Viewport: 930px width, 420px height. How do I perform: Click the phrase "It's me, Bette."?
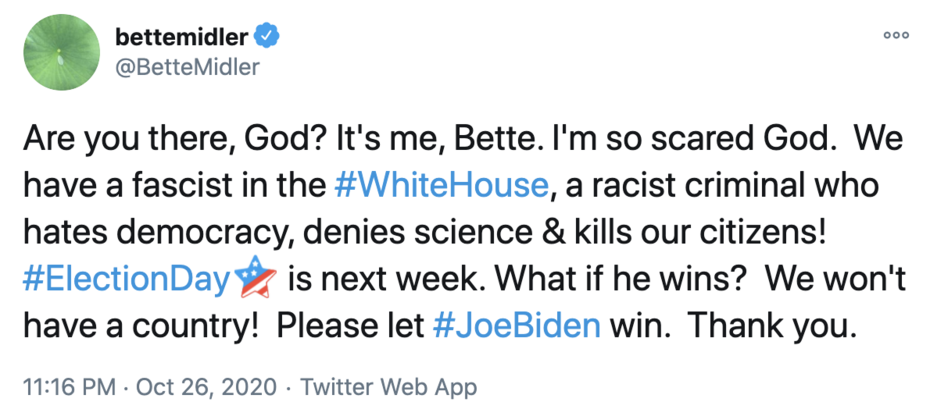[x=385, y=138]
